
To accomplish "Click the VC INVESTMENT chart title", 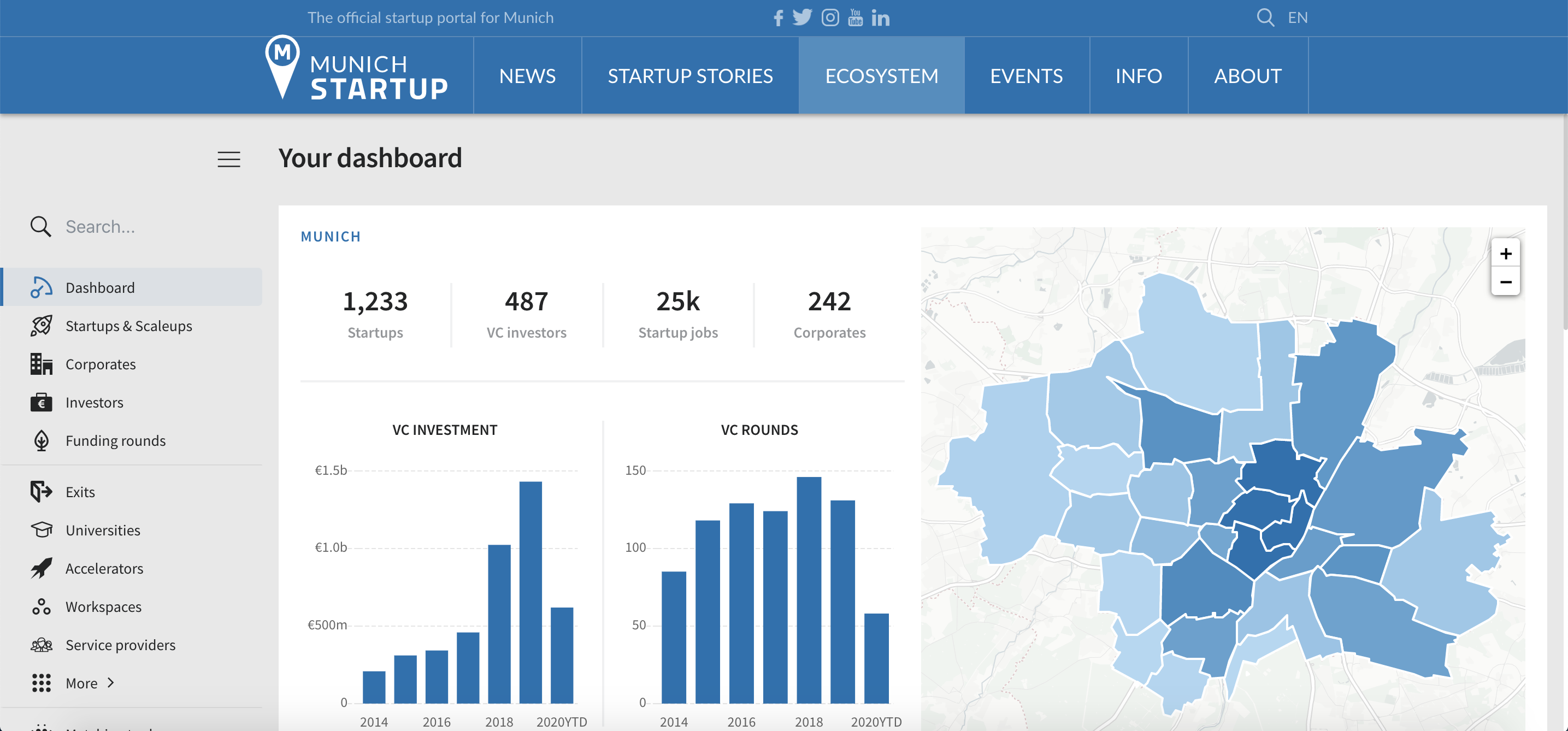I will click(x=444, y=430).
